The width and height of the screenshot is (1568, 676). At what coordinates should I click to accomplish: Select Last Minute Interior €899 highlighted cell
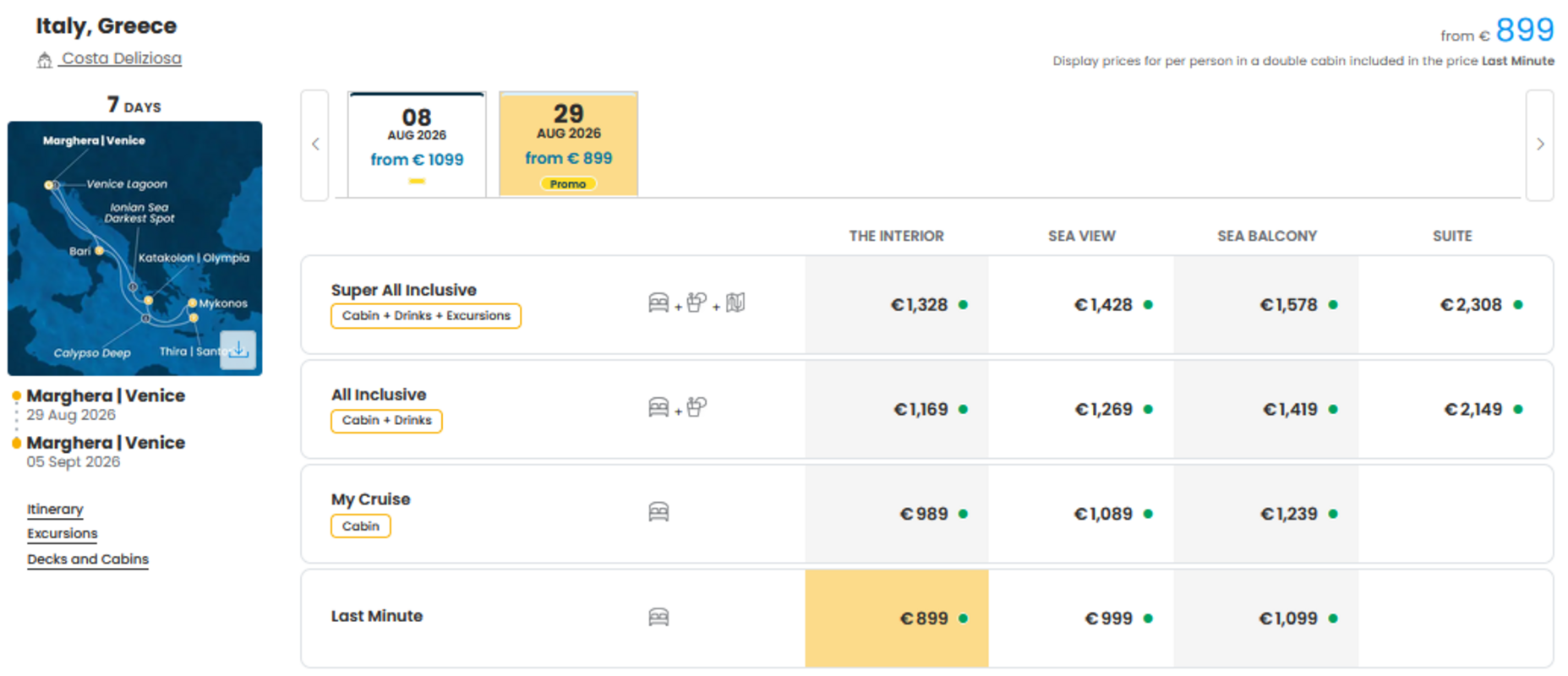click(897, 619)
